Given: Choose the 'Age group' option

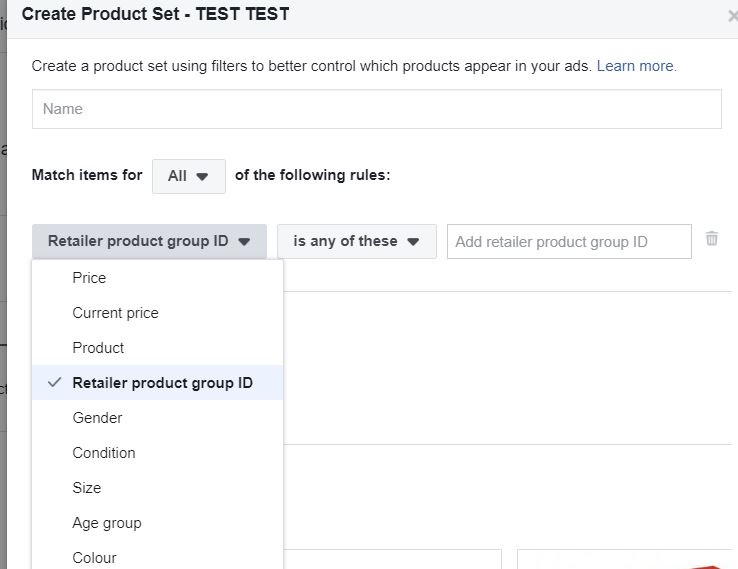Looking at the screenshot, I should tap(107, 523).
